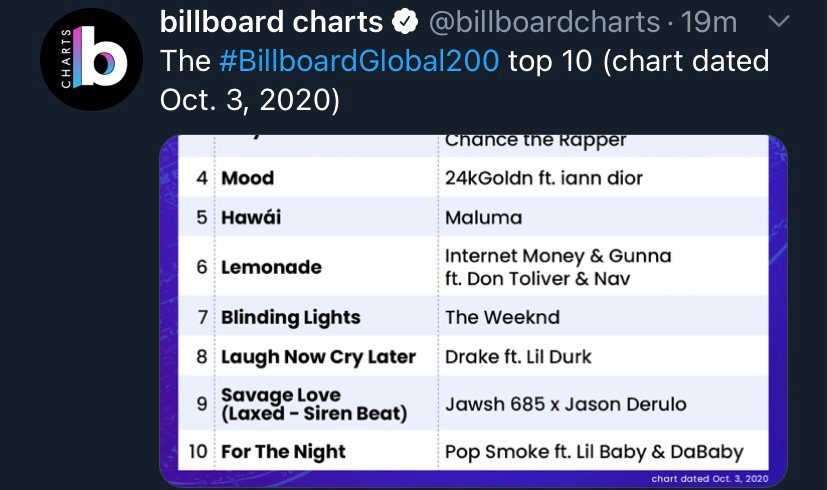
Task: Click the 19m tweet timestamp
Action: tap(708, 22)
